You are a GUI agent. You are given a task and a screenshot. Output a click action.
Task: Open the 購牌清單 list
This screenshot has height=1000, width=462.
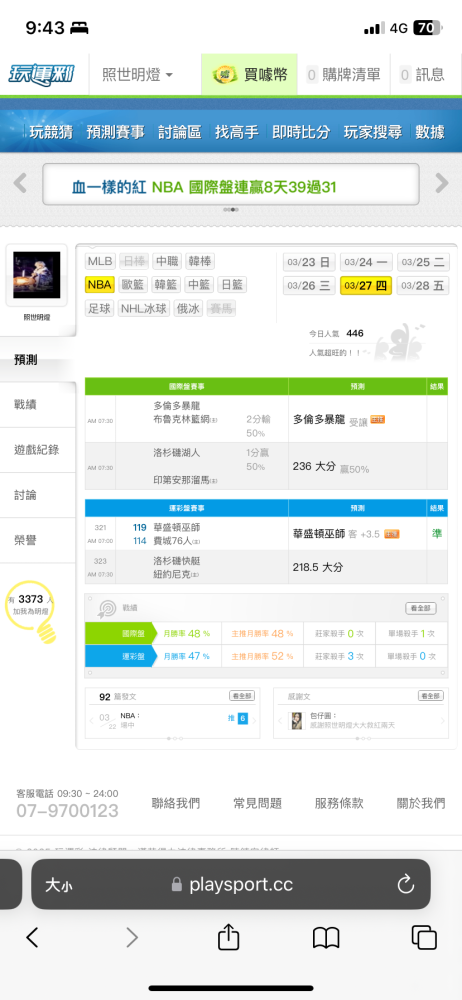tap(343, 75)
